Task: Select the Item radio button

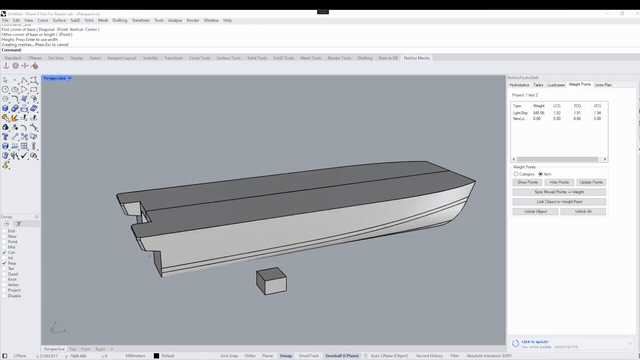Action: click(540, 174)
